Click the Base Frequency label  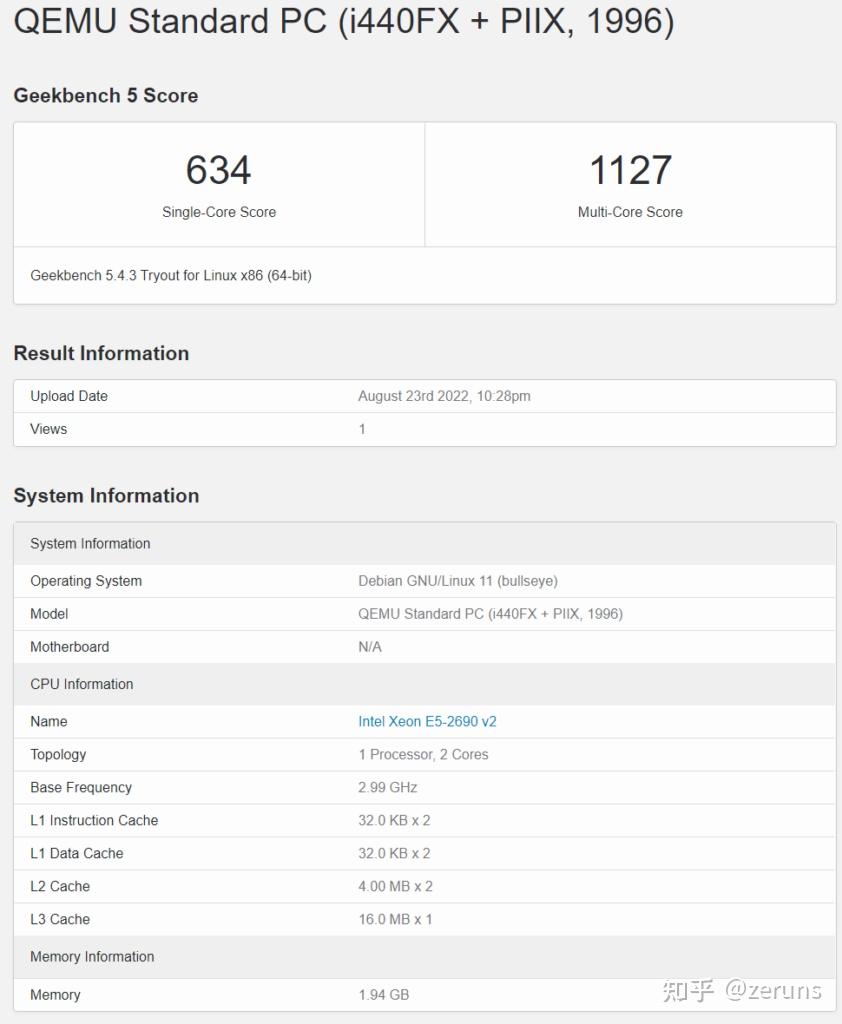(x=81, y=787)
